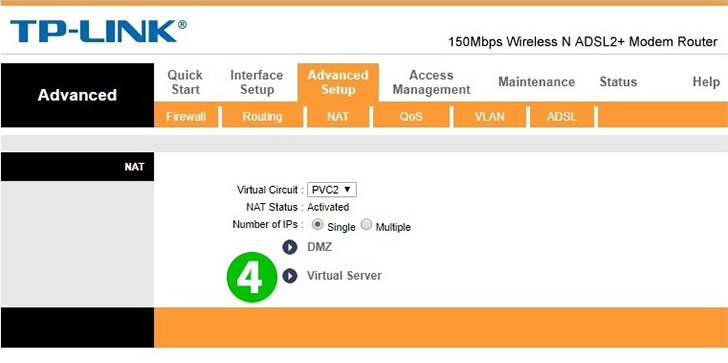Click the NAT Status Activated value

(328, 207)
